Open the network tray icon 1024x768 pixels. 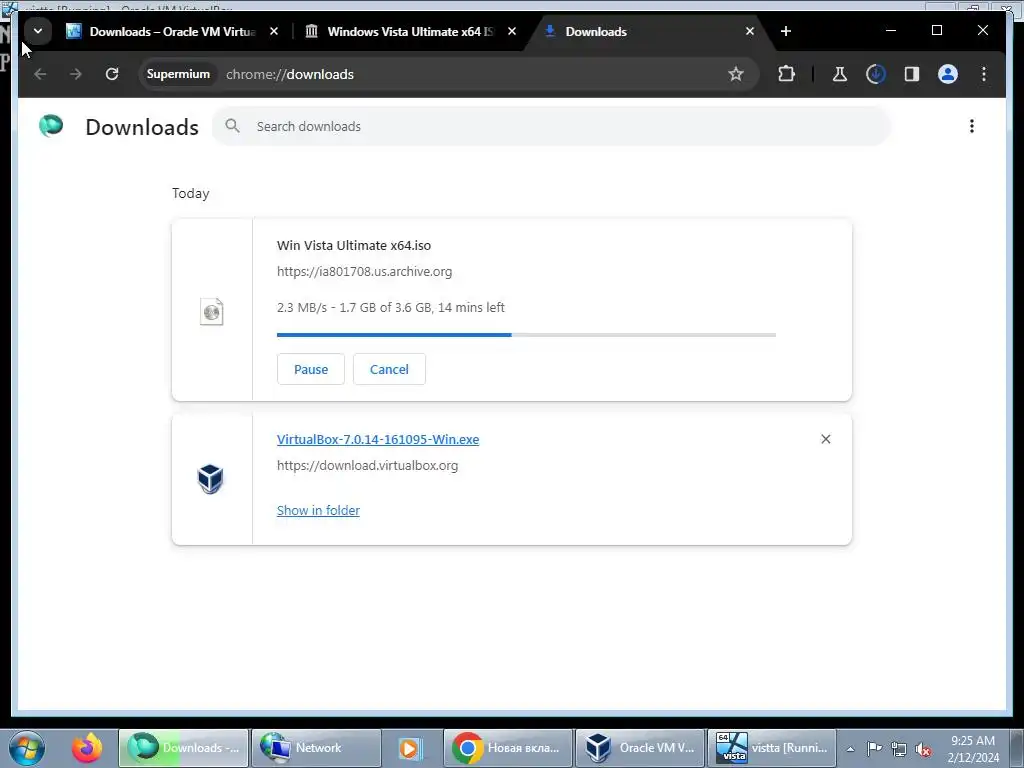tap(899, 749)
